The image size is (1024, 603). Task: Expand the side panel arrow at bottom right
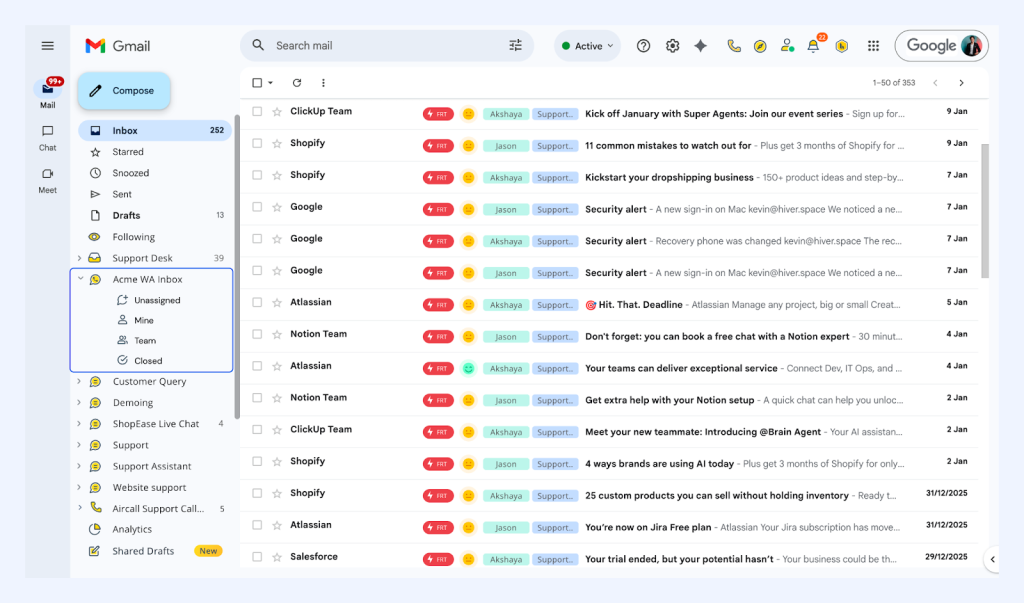pos(993,559)
